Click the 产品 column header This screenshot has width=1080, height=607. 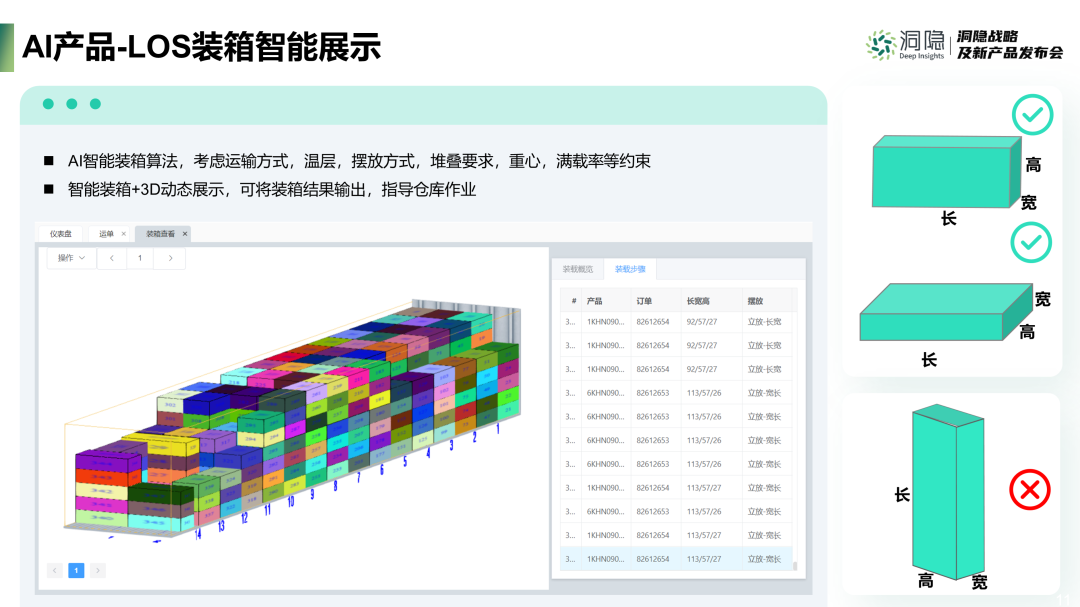pyautogui.click(x=595, y=301)
